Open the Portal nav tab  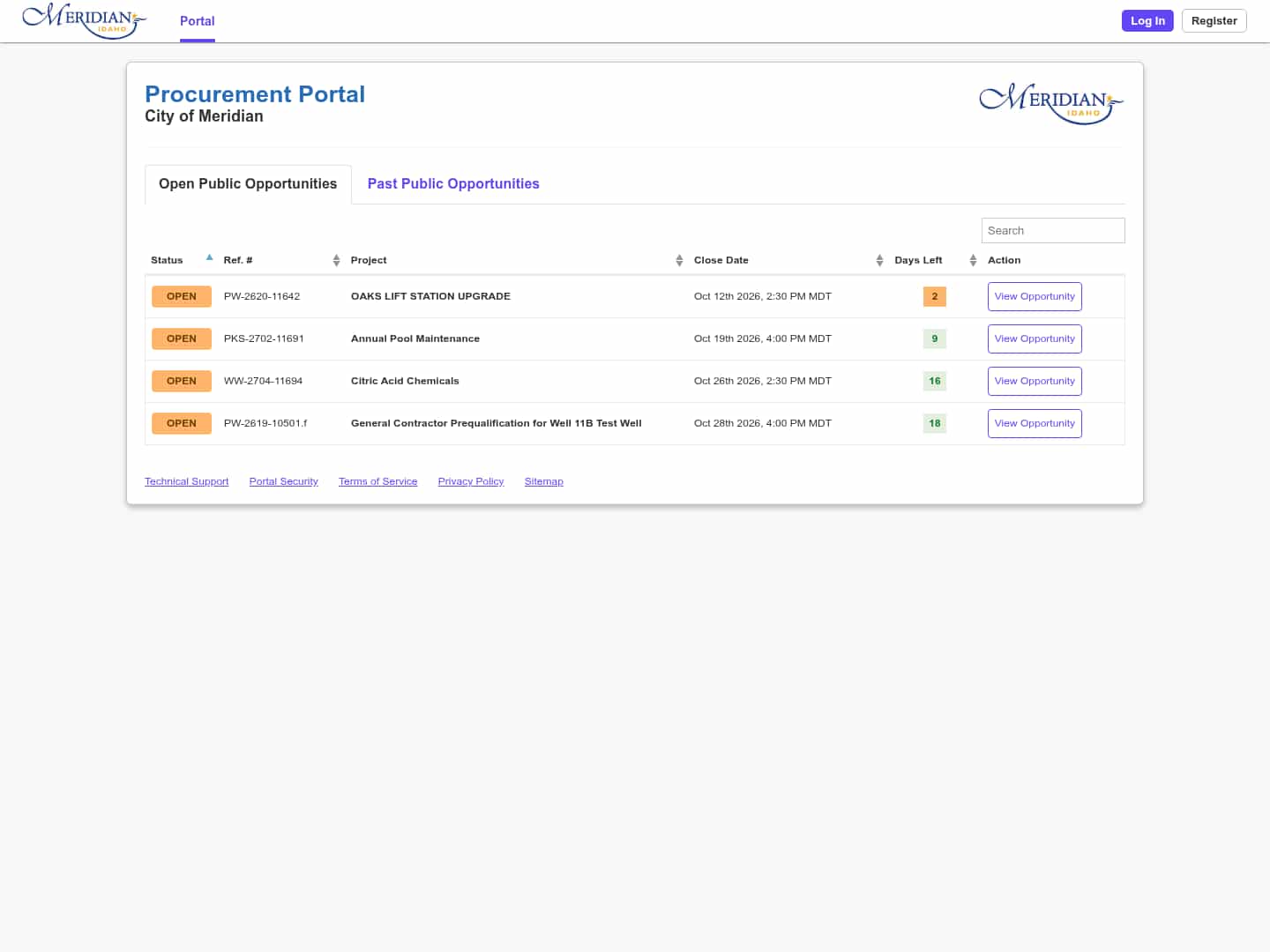198,21
